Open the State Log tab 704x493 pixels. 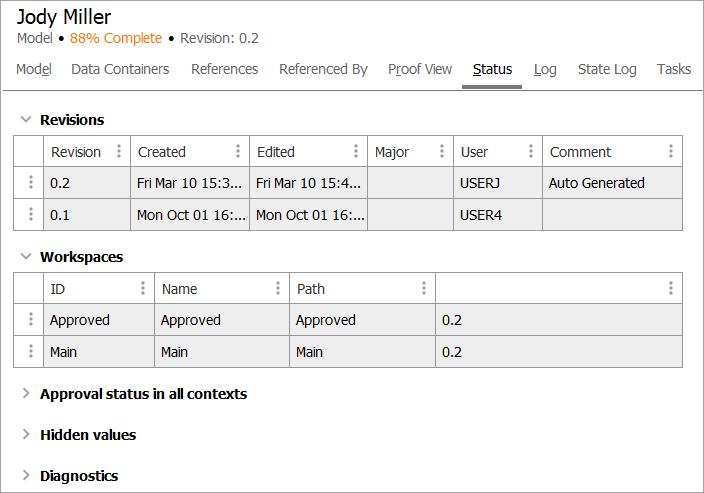pos(607,69)
